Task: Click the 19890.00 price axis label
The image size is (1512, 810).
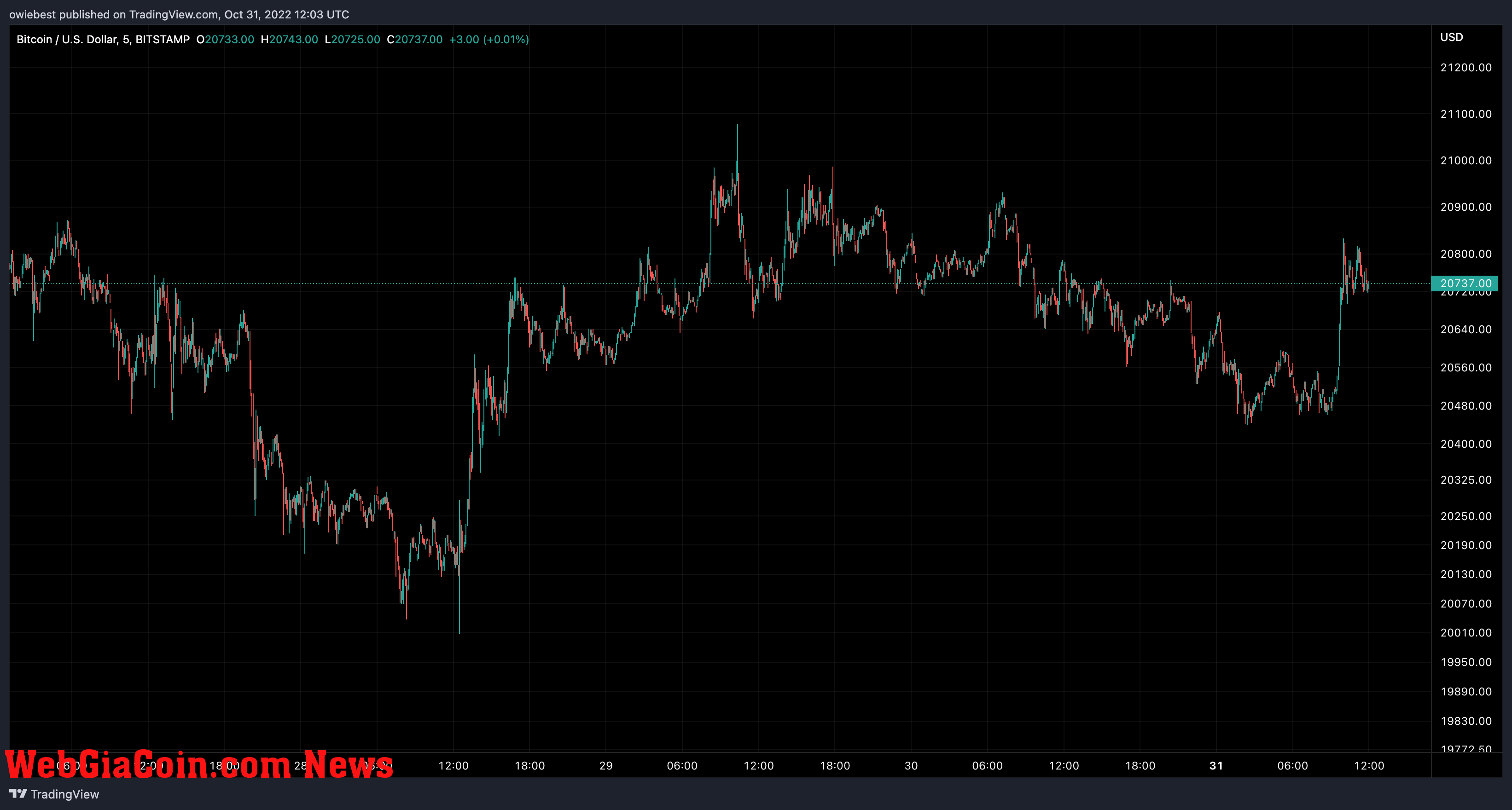Action: 1465,691
